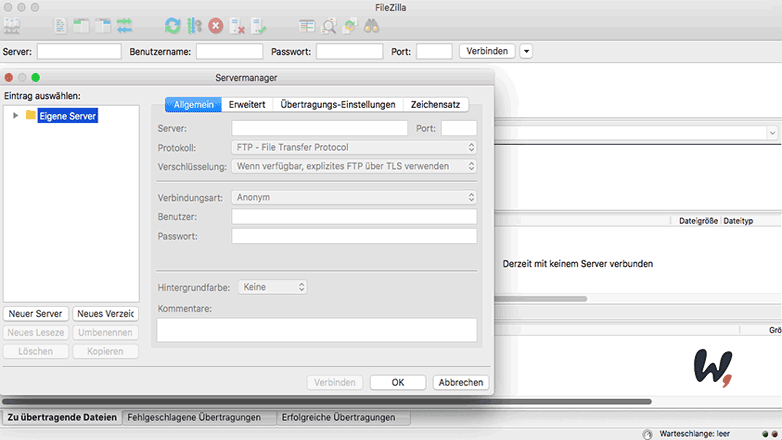Click the Verbinden button in the Servermanager dialog

coord(335,382)
